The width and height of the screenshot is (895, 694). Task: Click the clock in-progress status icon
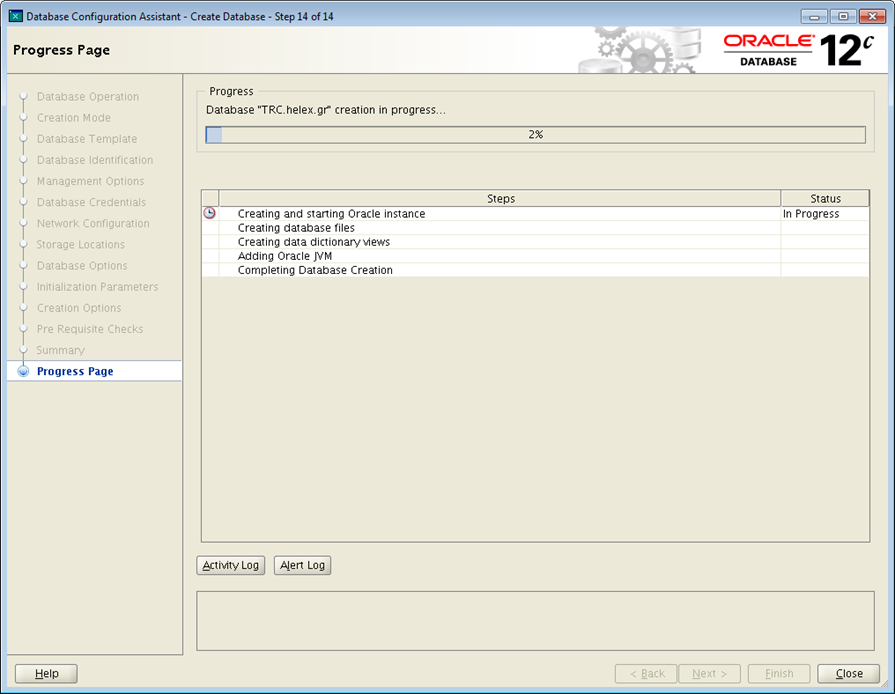tap(209, 213)
